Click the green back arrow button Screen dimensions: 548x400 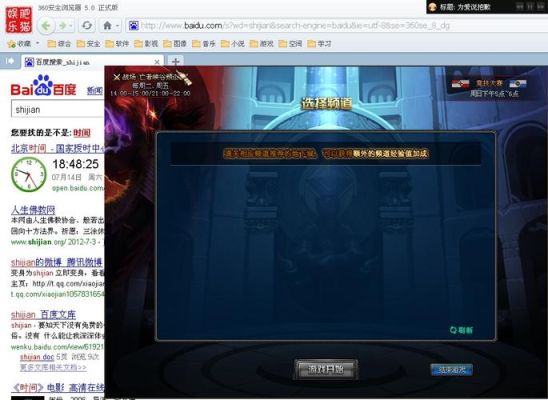46,26
